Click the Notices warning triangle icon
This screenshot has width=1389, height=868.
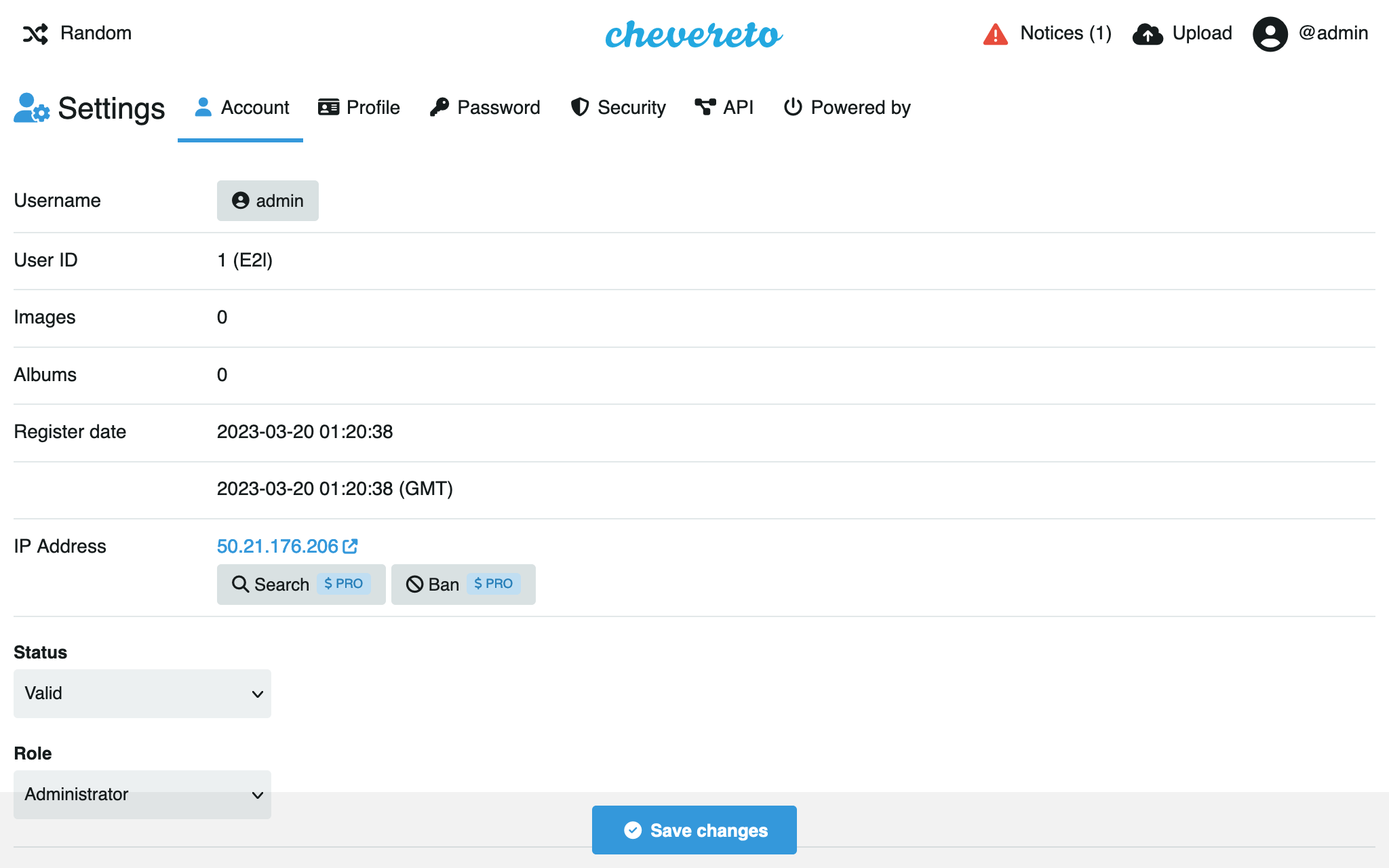pyautogui.click(x=995, y=34)
